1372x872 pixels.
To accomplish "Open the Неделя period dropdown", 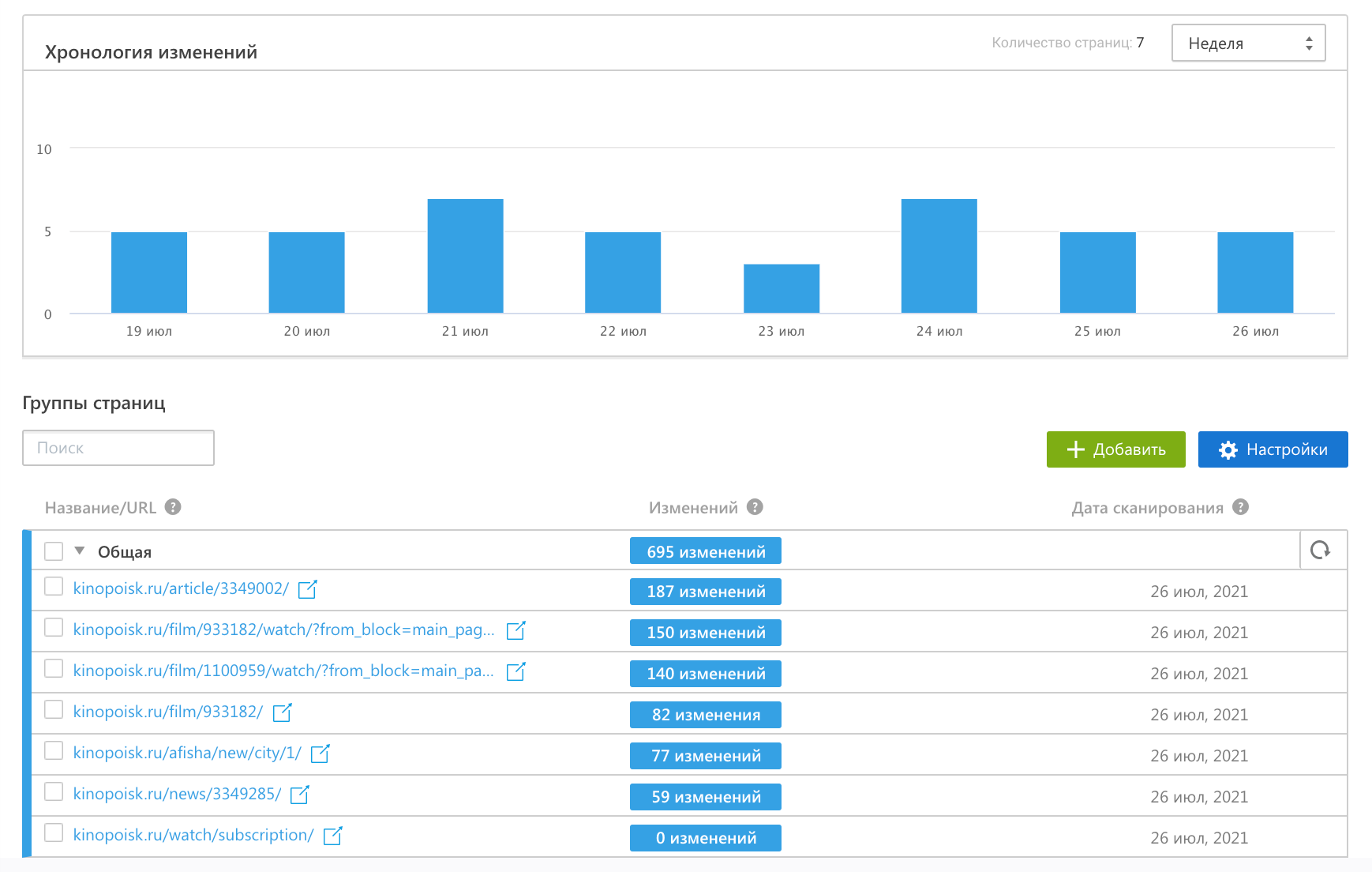I will (1248, 43).
